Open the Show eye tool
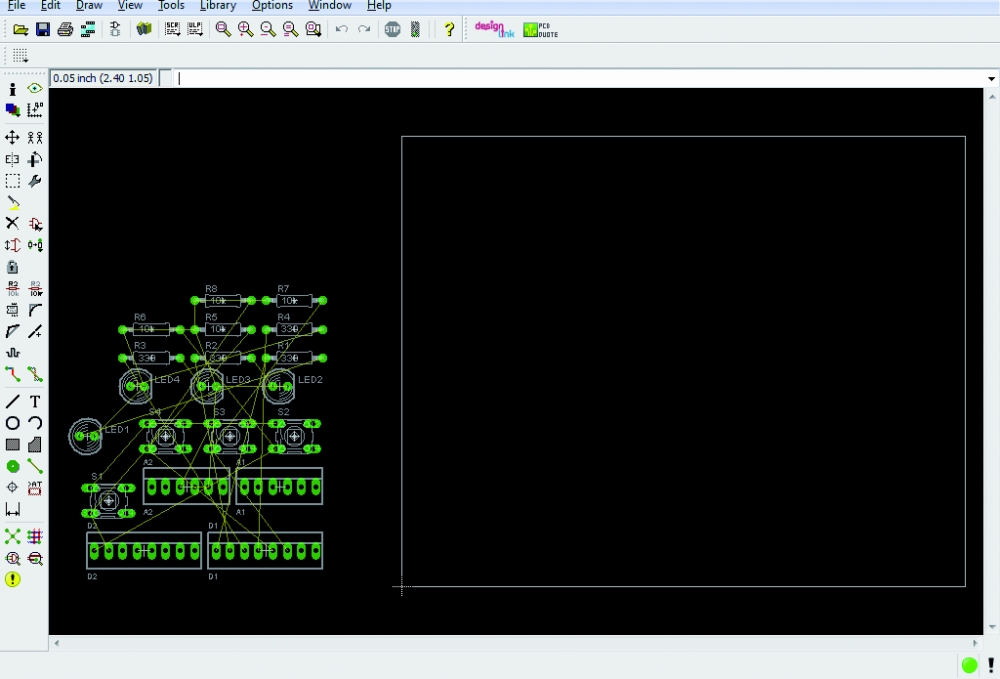 point(35,89)
